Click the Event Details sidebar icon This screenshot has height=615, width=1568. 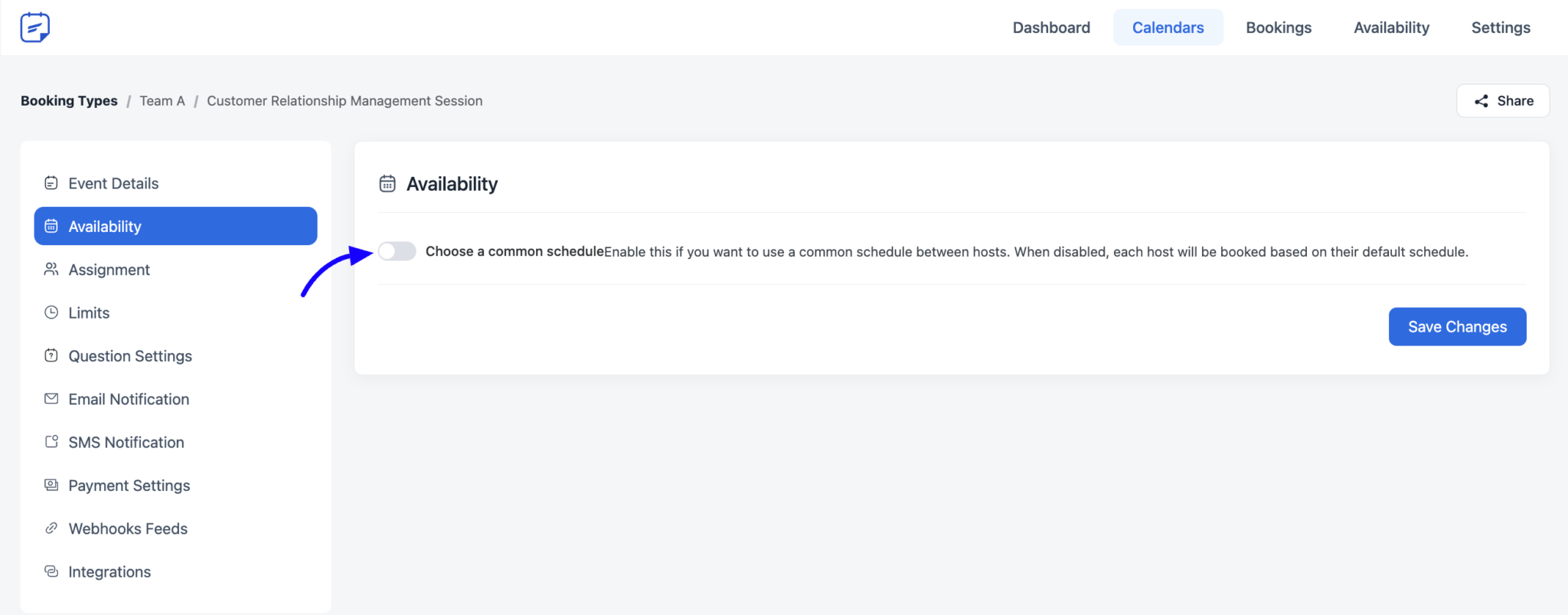pyautogui.click(x=51, y=183)
